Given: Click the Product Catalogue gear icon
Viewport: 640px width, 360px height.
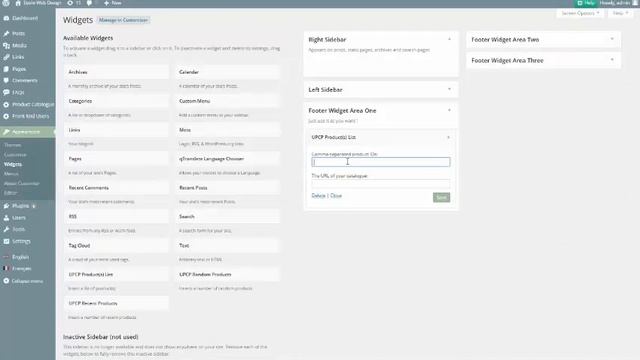Looking at the screenshot, I should [6, 104].
